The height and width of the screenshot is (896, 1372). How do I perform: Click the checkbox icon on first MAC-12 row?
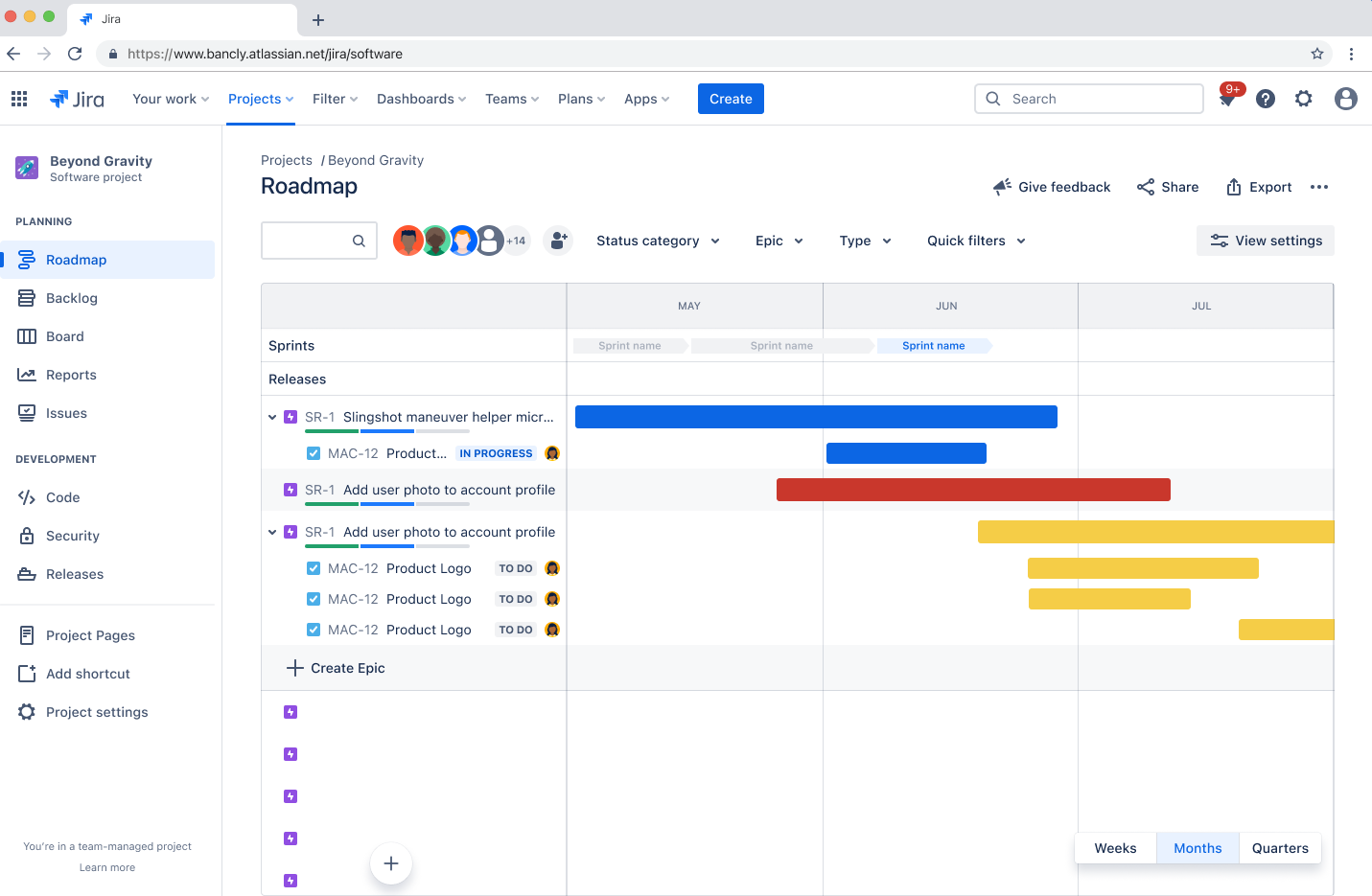point(314,452)
